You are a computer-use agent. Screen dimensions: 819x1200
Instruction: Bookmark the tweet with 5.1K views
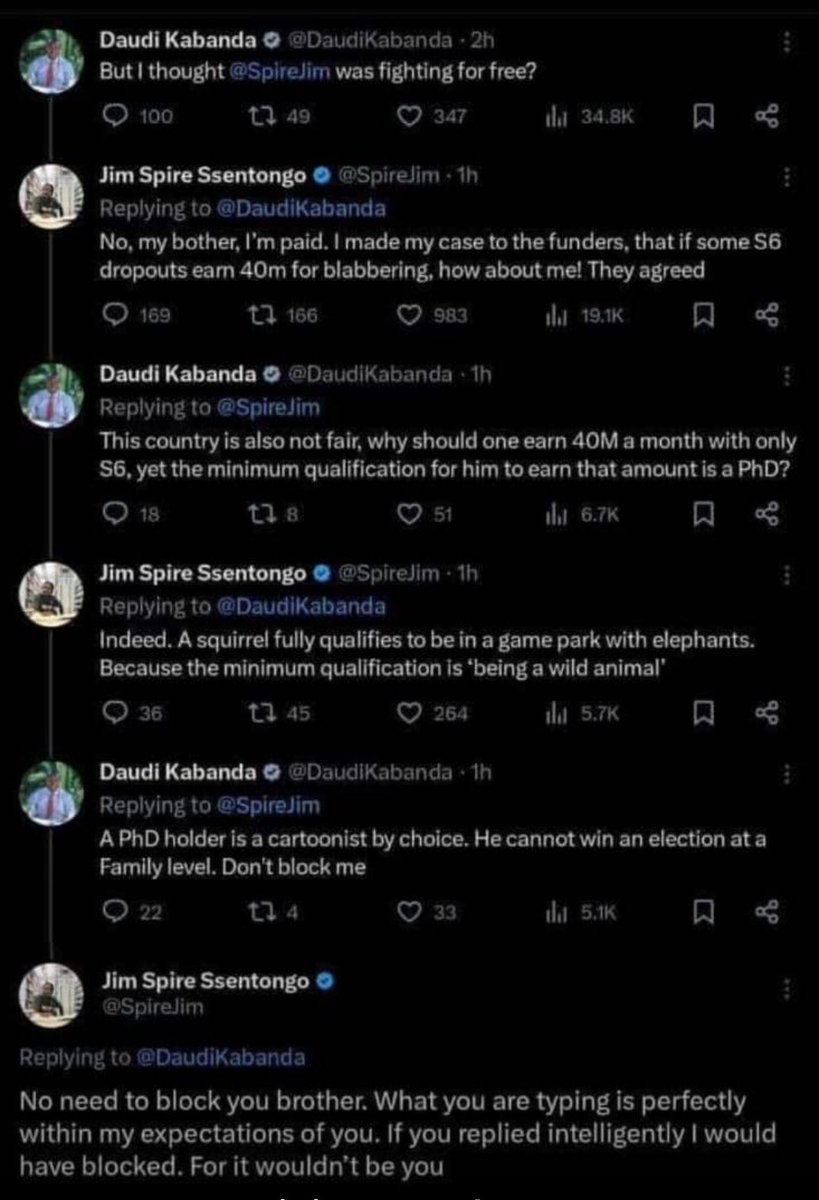point(703,912)
